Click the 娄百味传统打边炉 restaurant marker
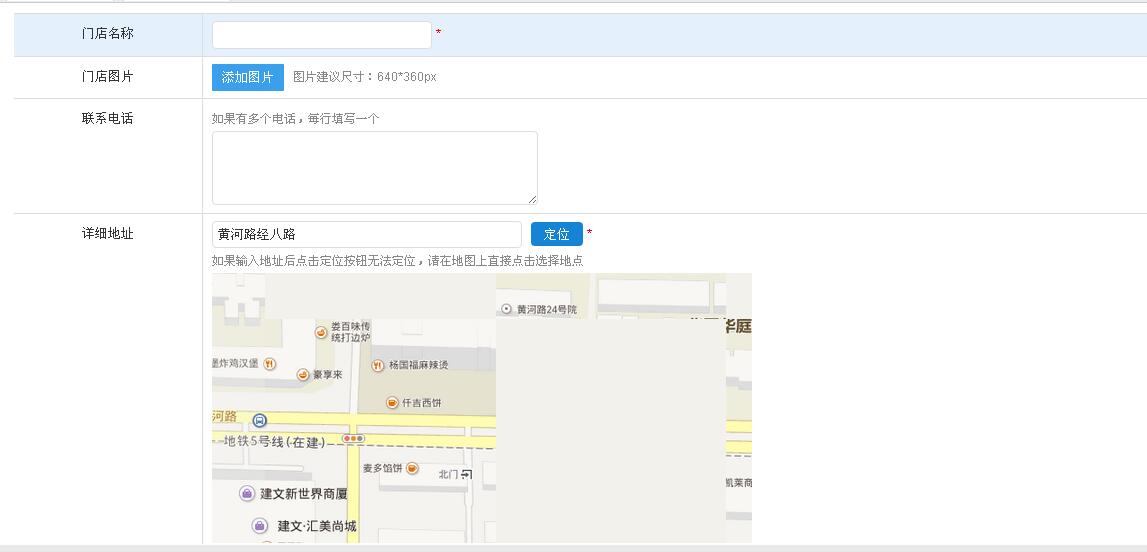This screenshot has width=1147, height=552. pyautogui.click(x=321, y=332)
